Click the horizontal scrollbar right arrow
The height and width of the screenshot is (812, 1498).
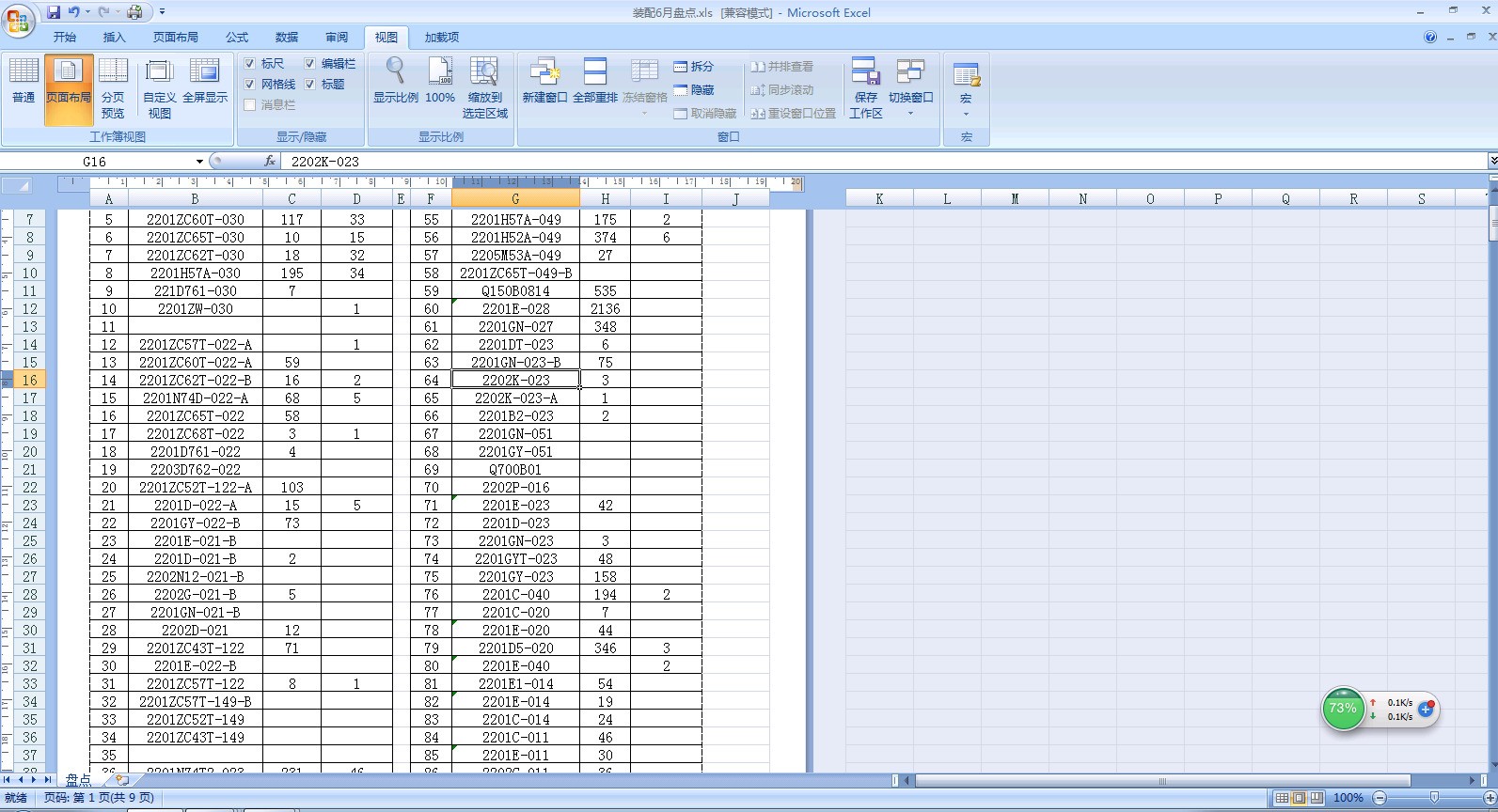pos(1473,781)
